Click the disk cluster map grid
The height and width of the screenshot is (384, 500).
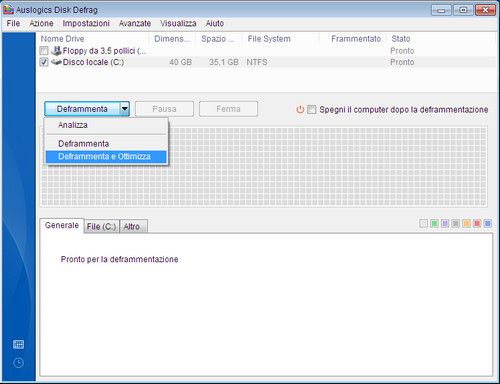coord(264,166)
